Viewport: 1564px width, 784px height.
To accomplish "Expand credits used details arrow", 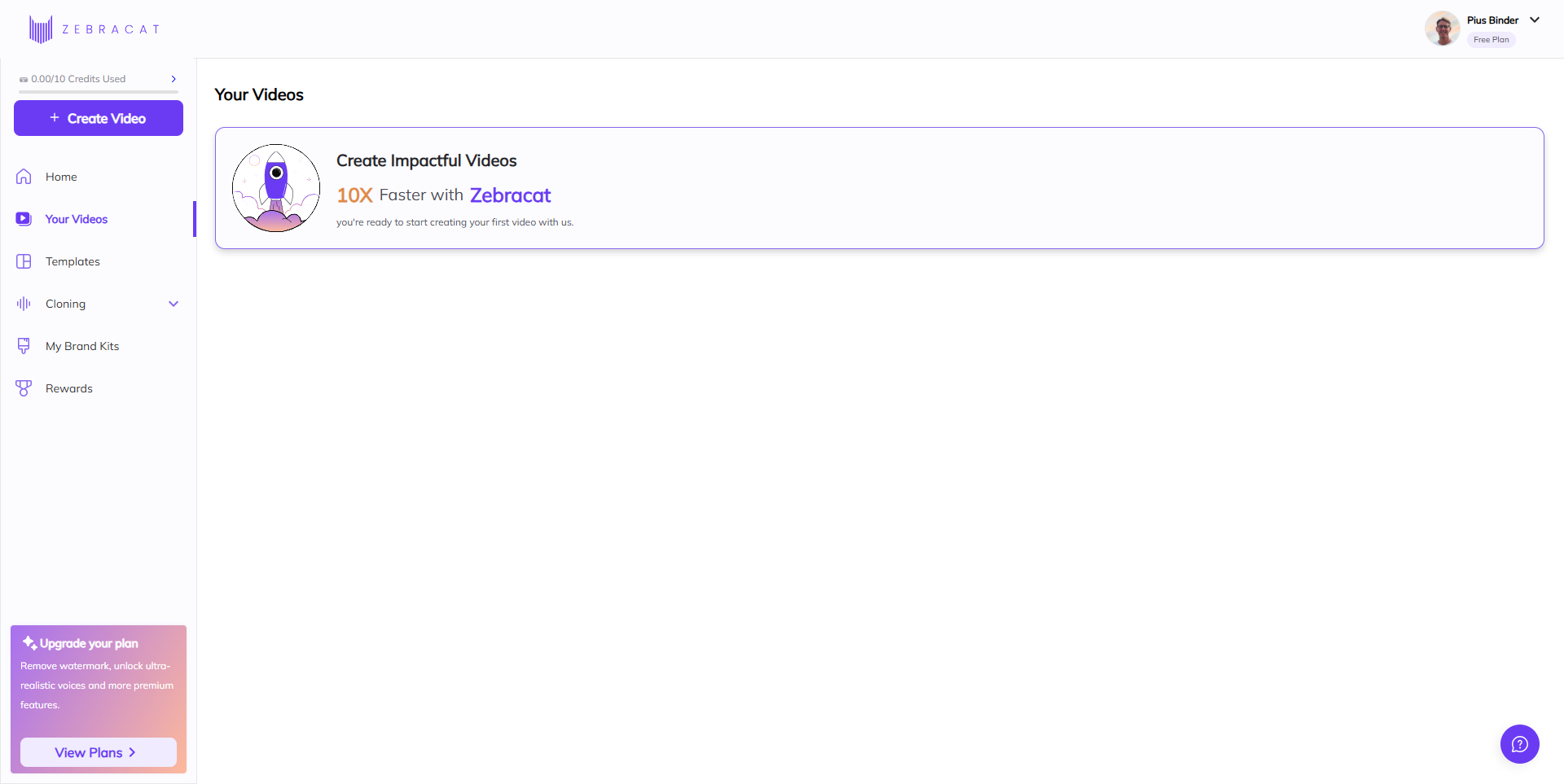I will [174, 79].
